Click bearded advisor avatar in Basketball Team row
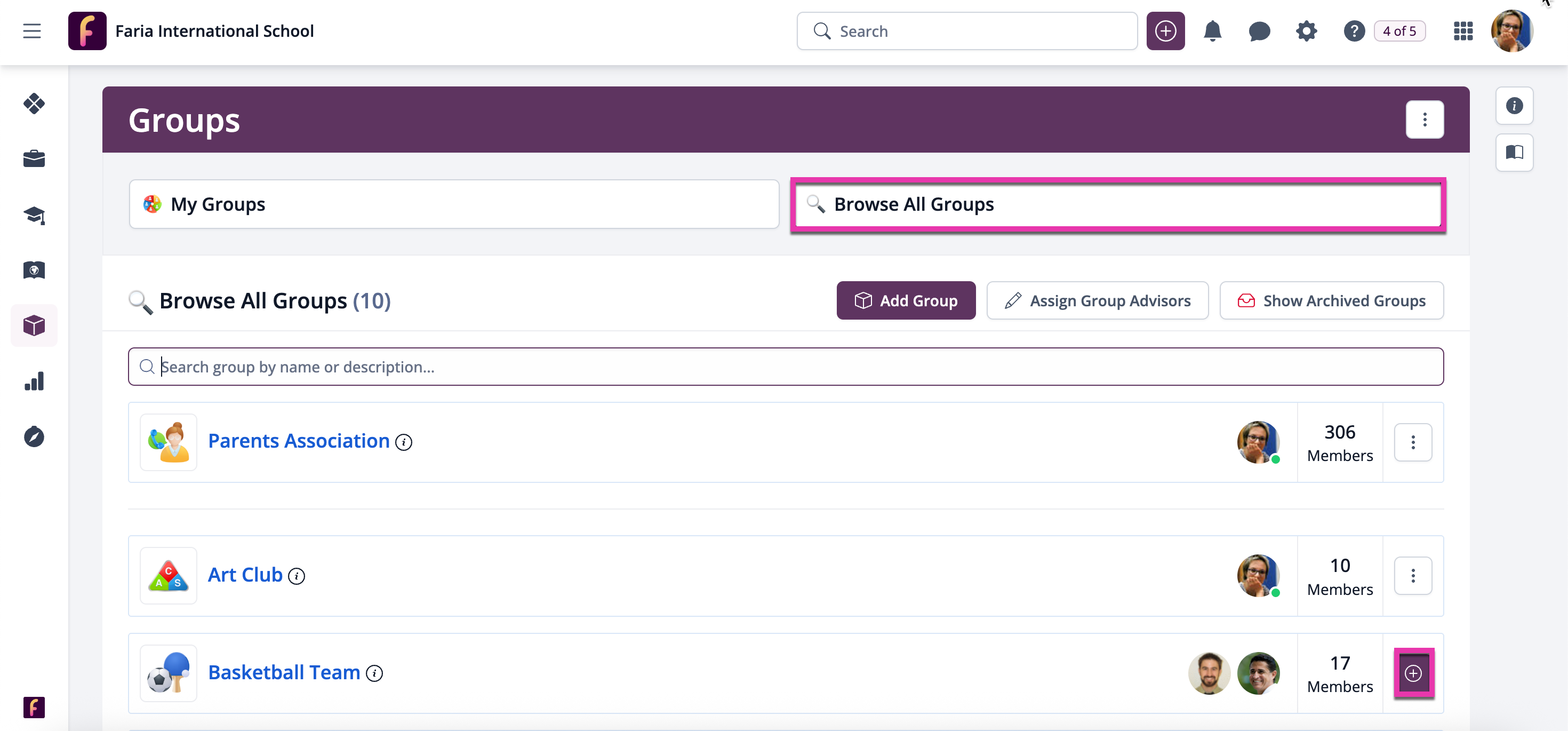 tap(1209, 673)
